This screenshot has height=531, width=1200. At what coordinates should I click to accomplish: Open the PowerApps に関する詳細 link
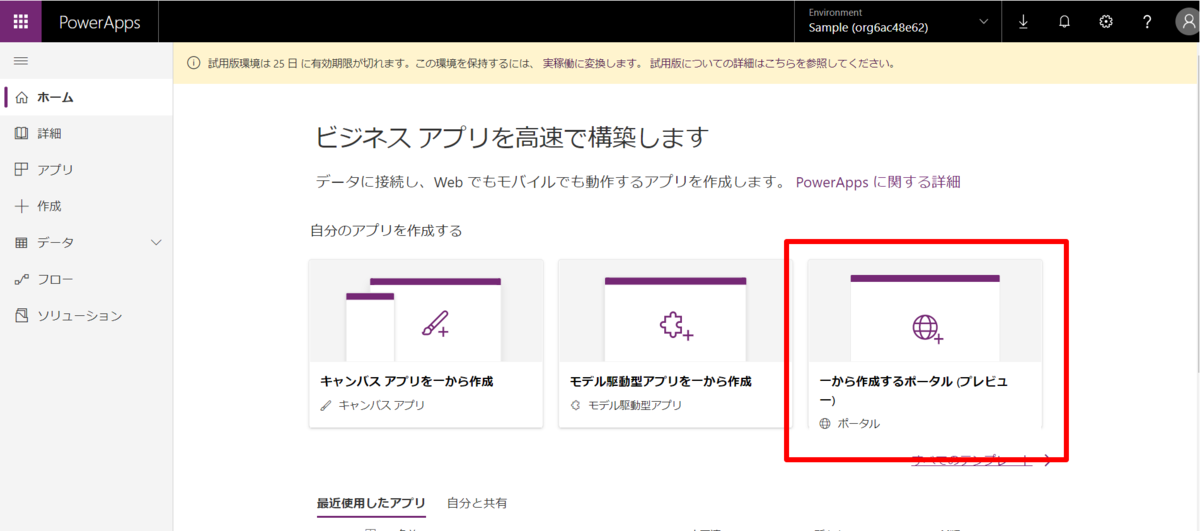878,182
